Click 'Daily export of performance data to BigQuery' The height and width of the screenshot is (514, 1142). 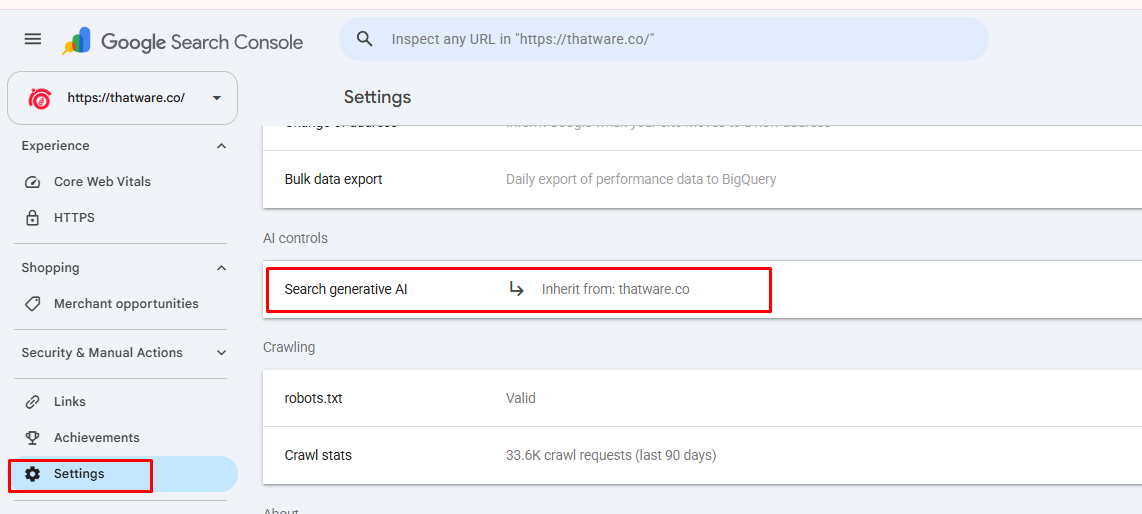point(641,179)
